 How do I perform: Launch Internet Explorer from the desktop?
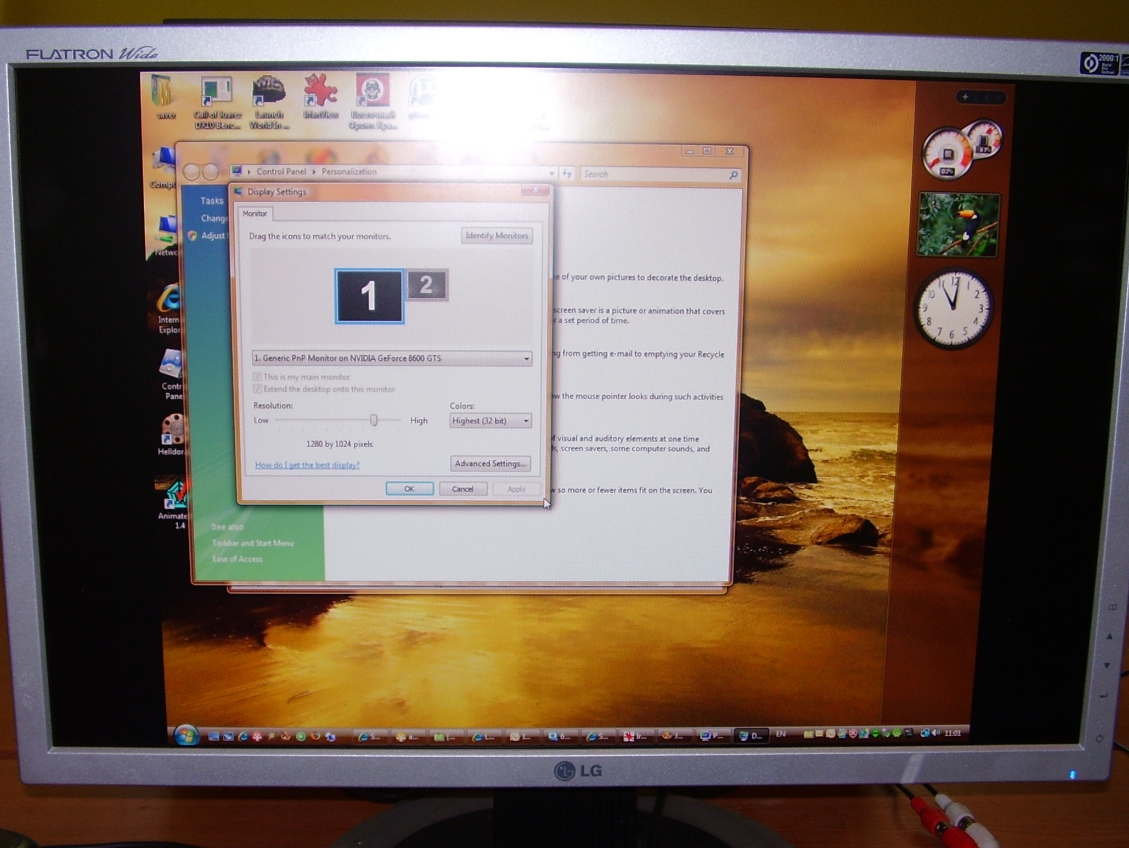point(169,308)
